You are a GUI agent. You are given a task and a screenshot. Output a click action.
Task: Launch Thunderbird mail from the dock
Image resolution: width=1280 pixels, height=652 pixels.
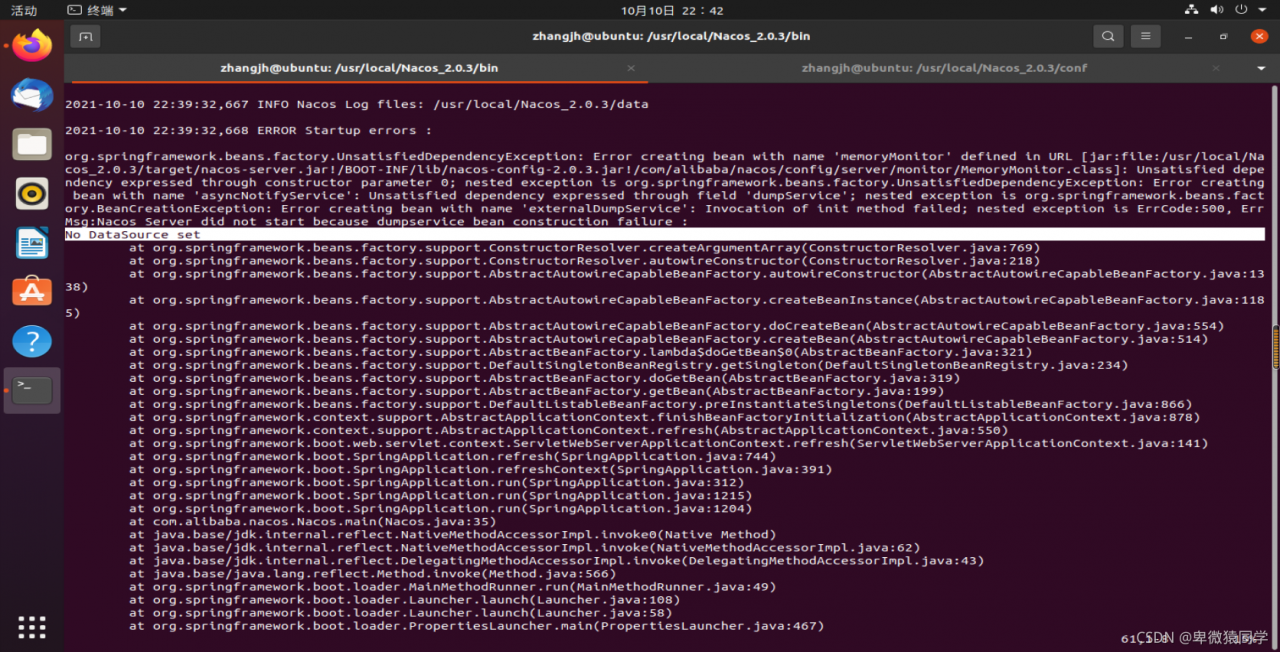click(32, 95)
